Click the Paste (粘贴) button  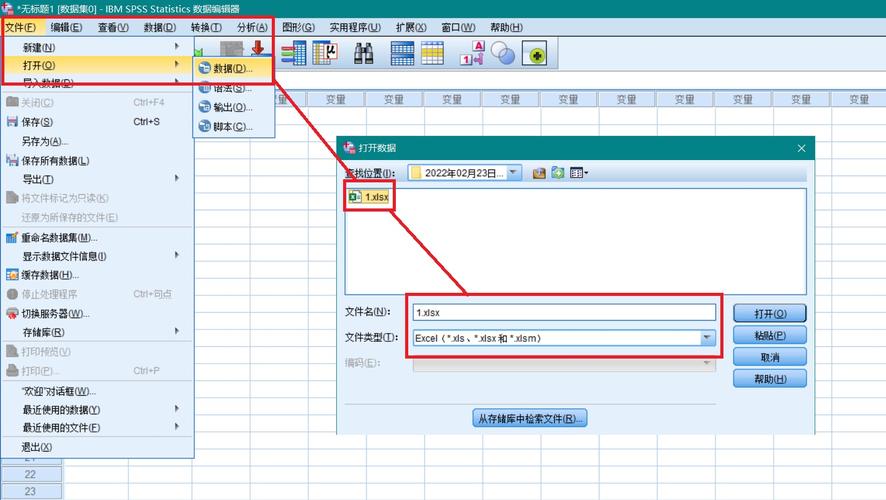click(x=770, y=335)
